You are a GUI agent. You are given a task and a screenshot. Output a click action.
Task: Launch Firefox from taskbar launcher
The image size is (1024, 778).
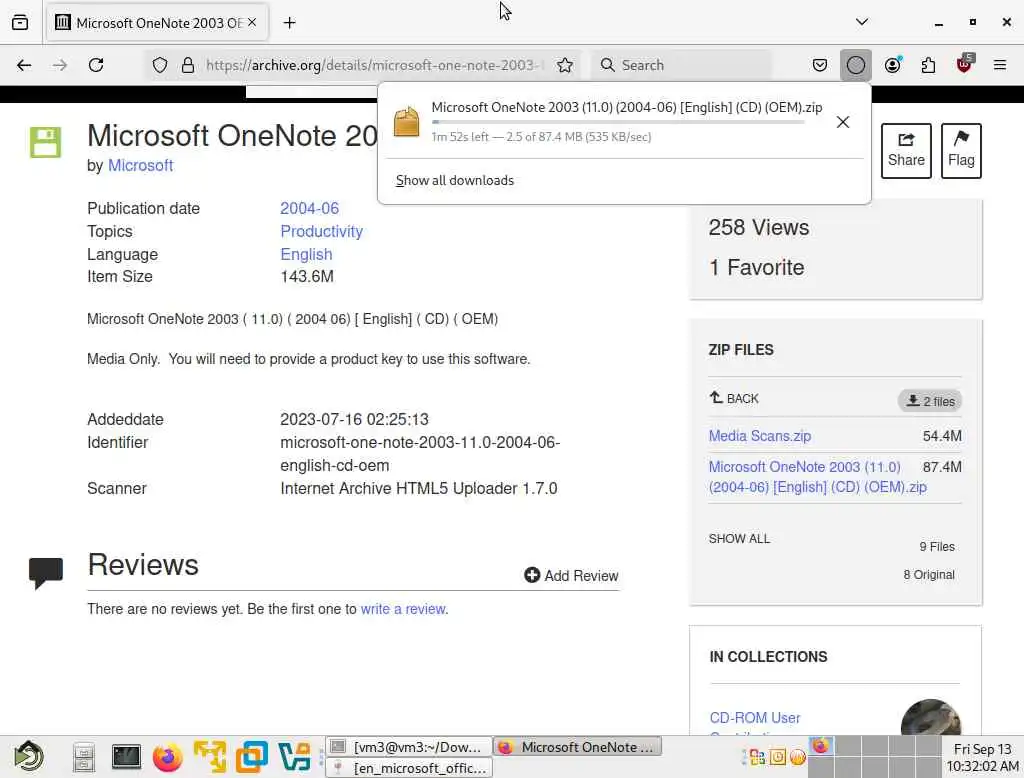(x=168, y=757)
